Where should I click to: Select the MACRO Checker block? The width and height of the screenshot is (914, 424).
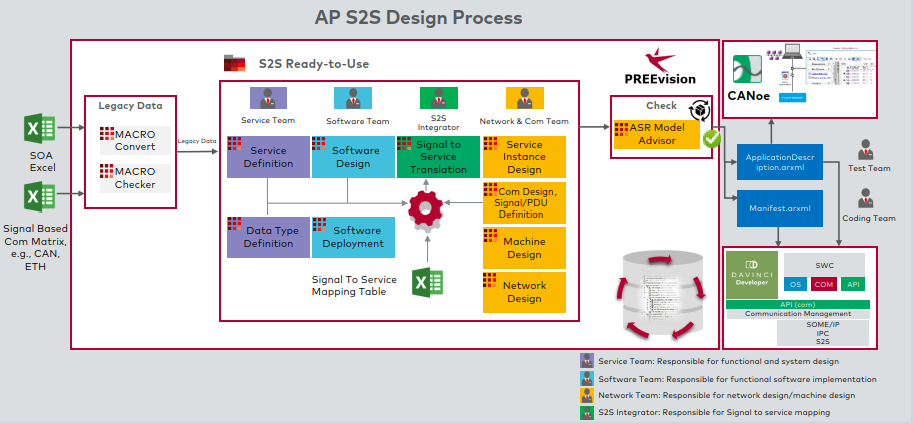[x=135, y=178]
